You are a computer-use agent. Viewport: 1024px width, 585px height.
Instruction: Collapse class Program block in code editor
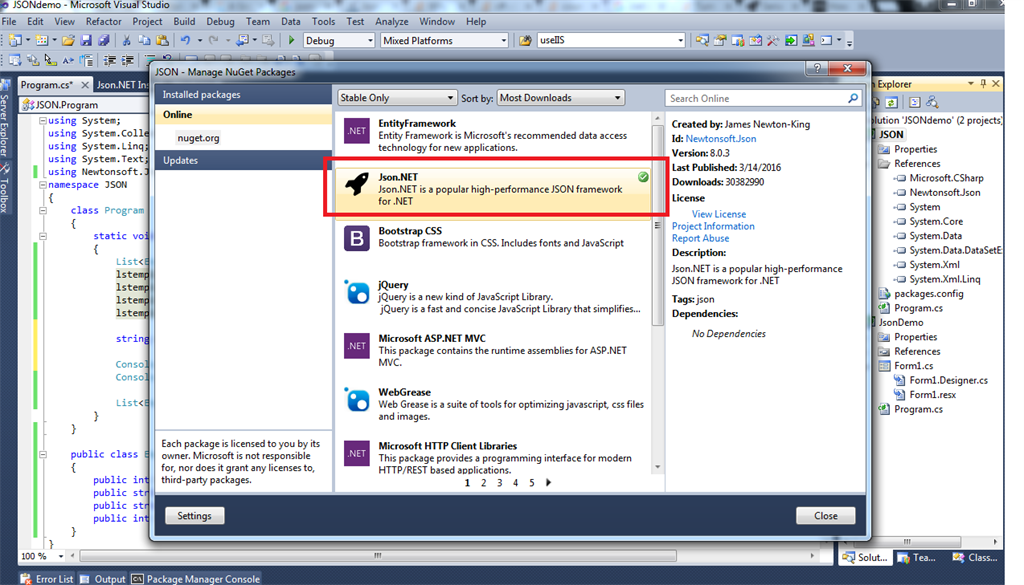[x=42, y=210]
